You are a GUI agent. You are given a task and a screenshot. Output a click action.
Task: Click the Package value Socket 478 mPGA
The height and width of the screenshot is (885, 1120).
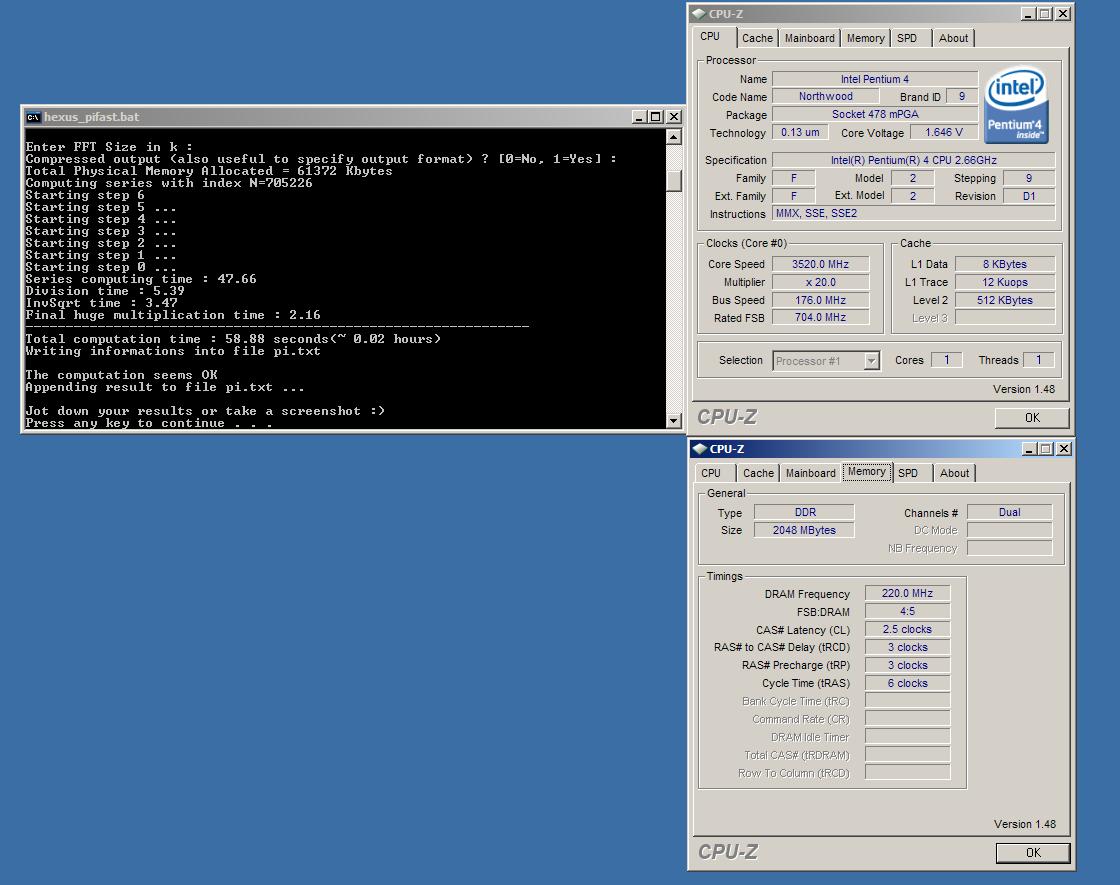874,114
